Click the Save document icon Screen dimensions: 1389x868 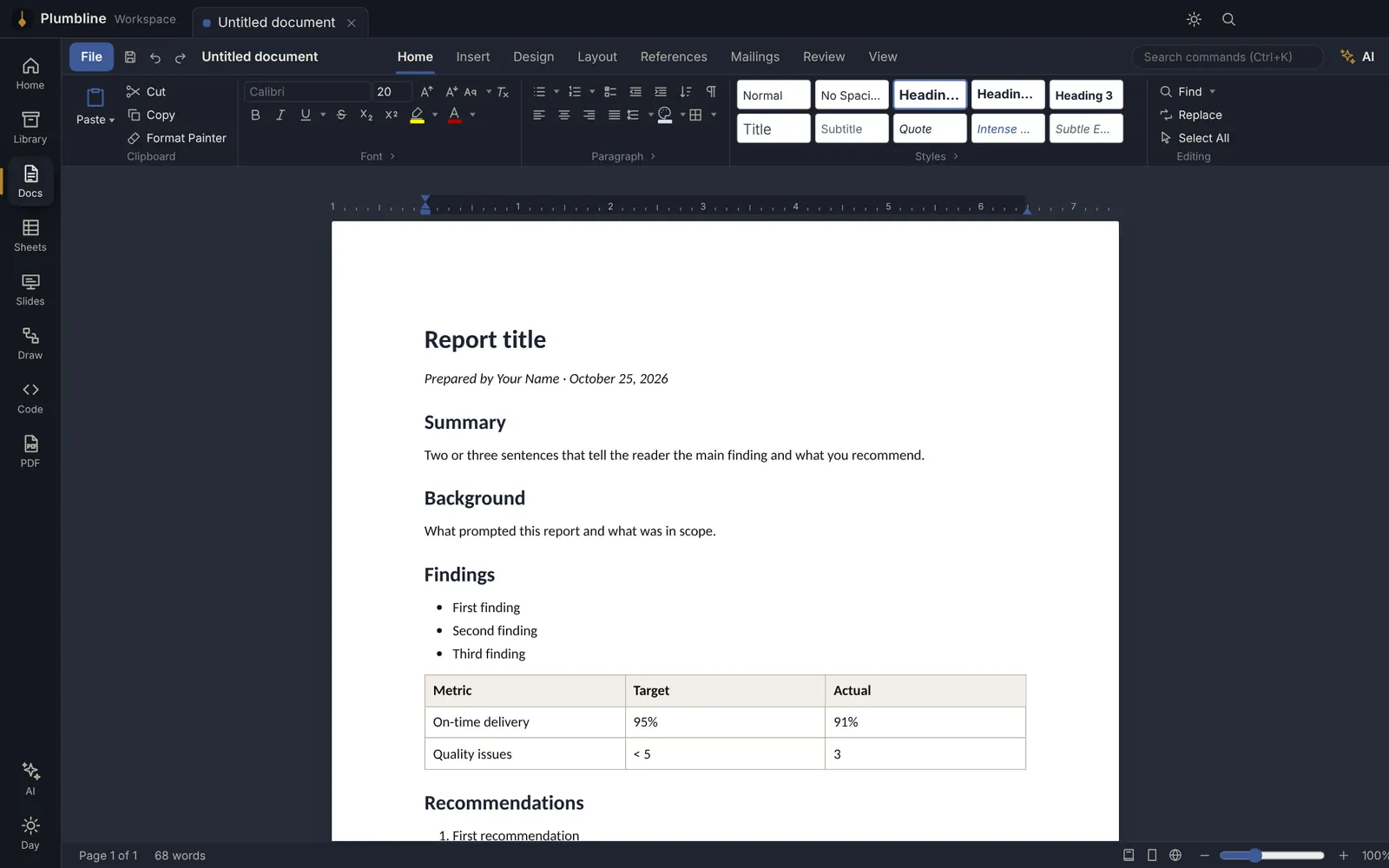130,57
